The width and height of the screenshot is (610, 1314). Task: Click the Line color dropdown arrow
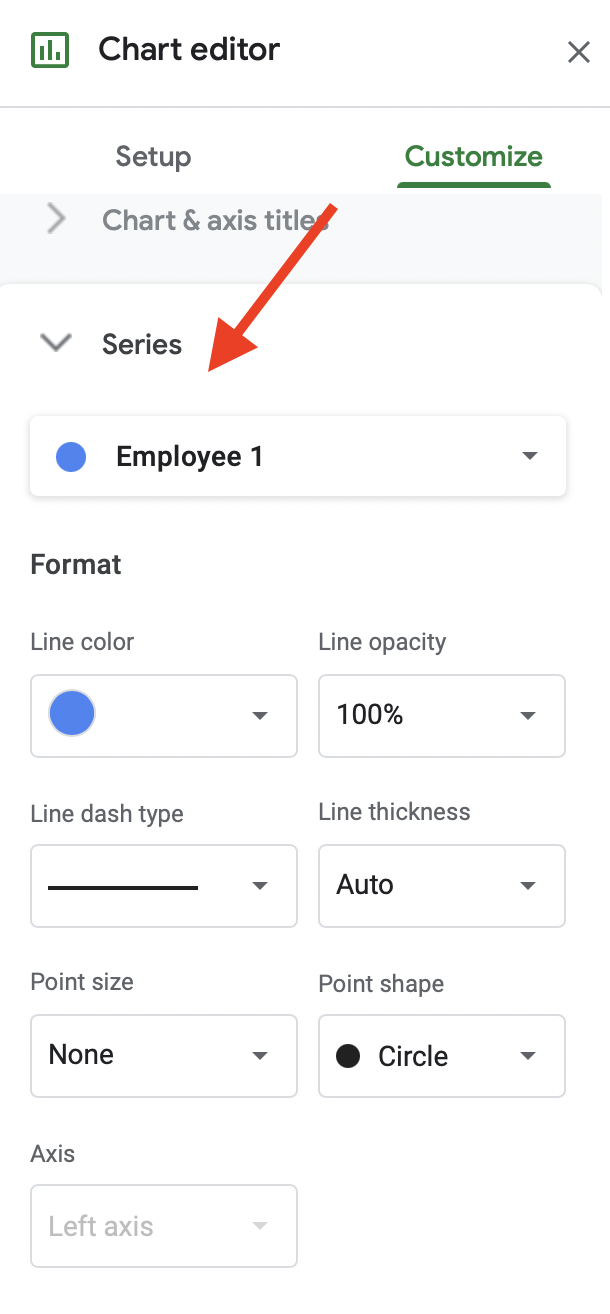click(x=260, y=716)
